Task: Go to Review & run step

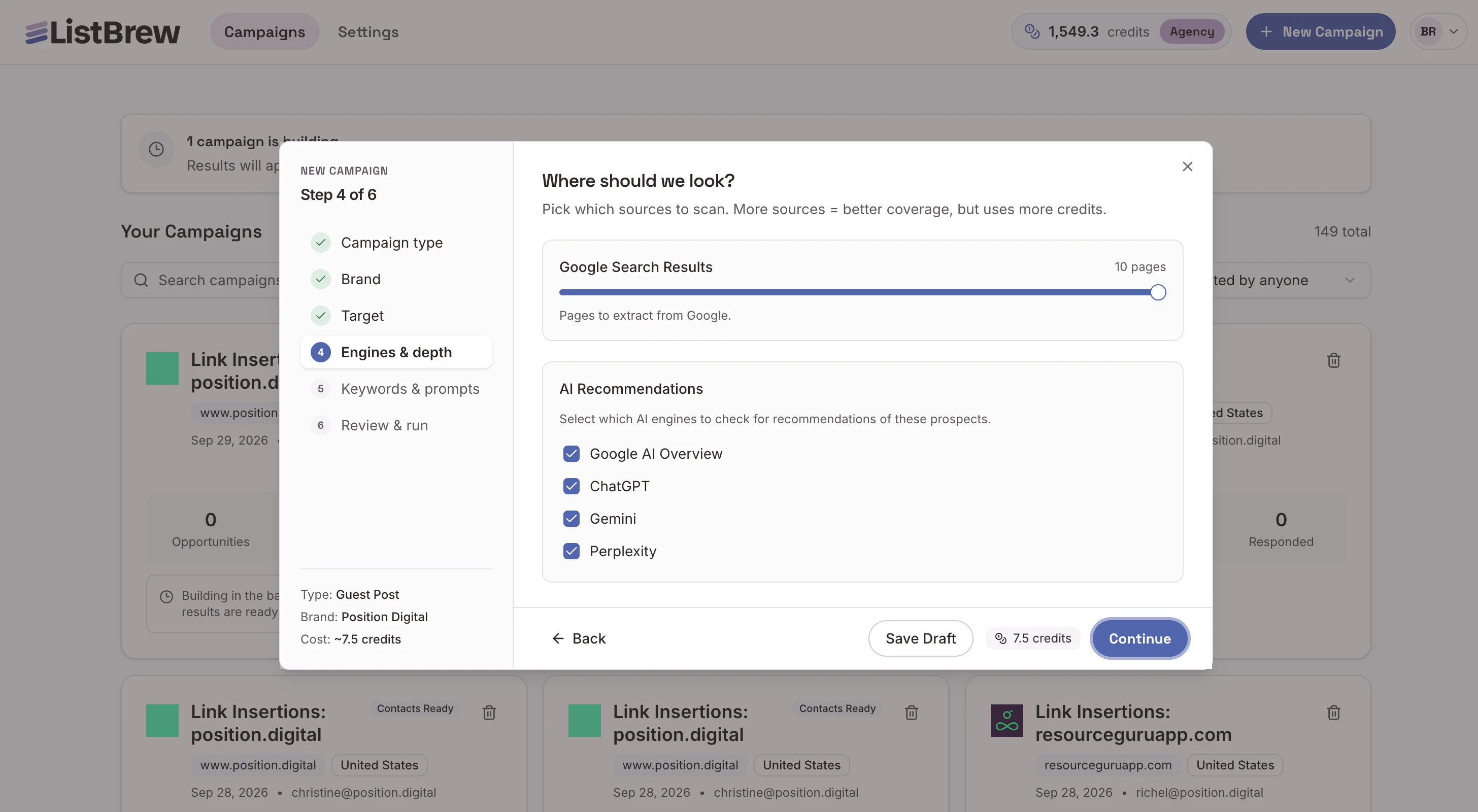Action: [x=396, y=425]
